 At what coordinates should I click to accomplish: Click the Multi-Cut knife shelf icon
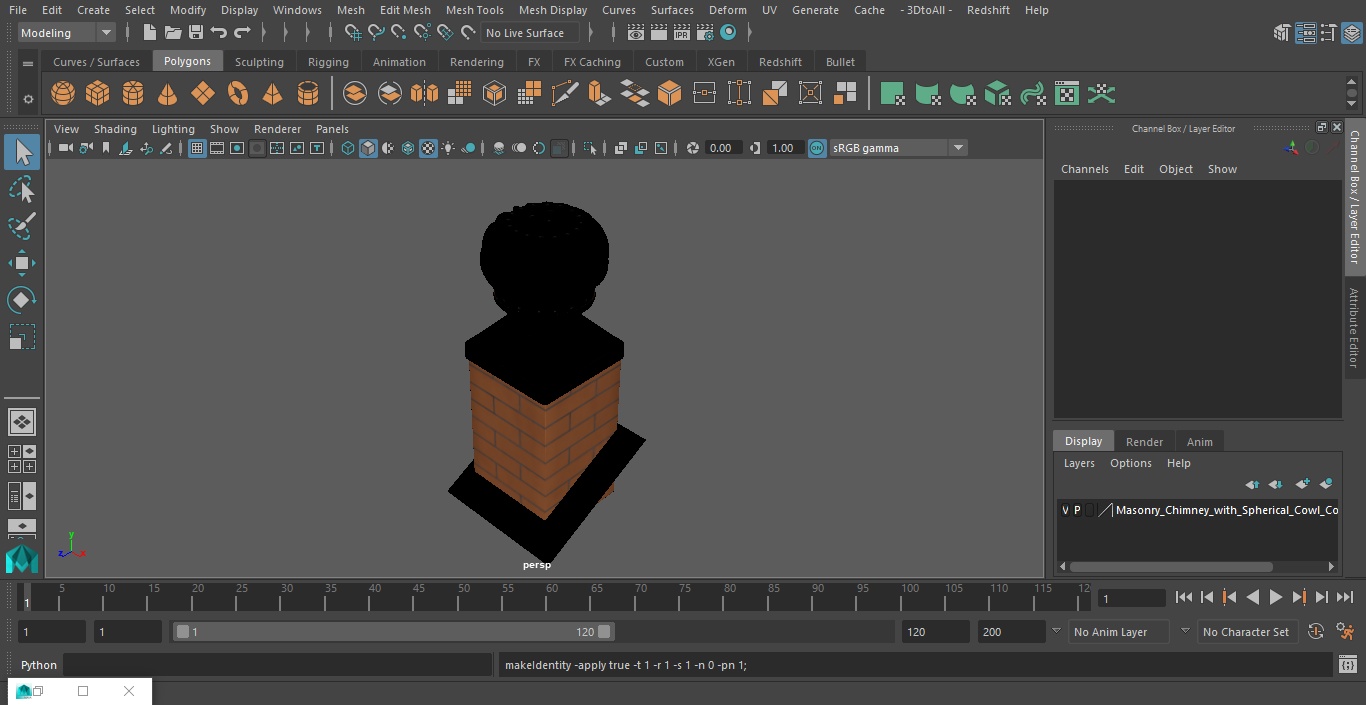coord(564,94)
